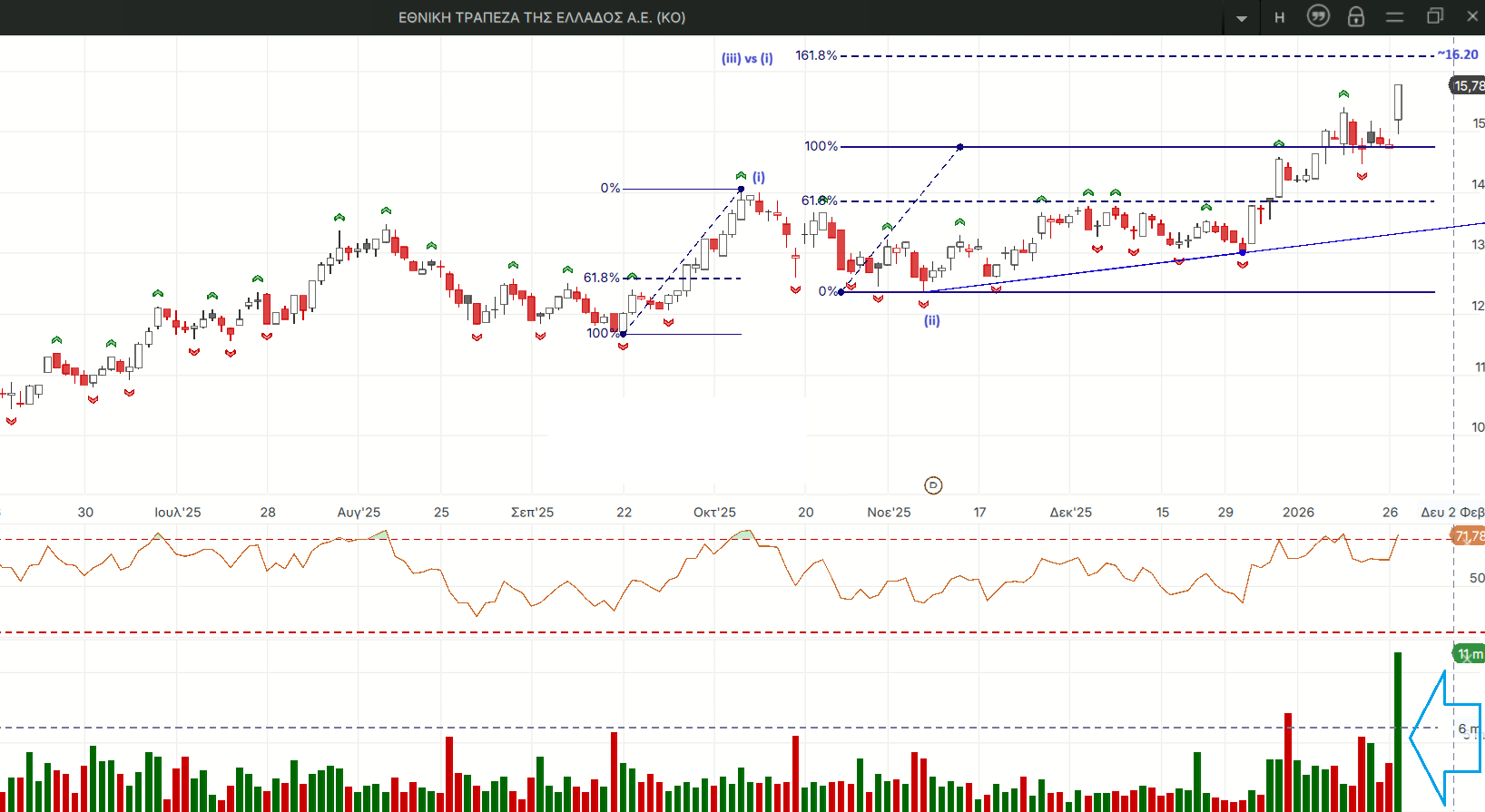
Task: Click the circled D dividend marker
Action: pos(933,485)
